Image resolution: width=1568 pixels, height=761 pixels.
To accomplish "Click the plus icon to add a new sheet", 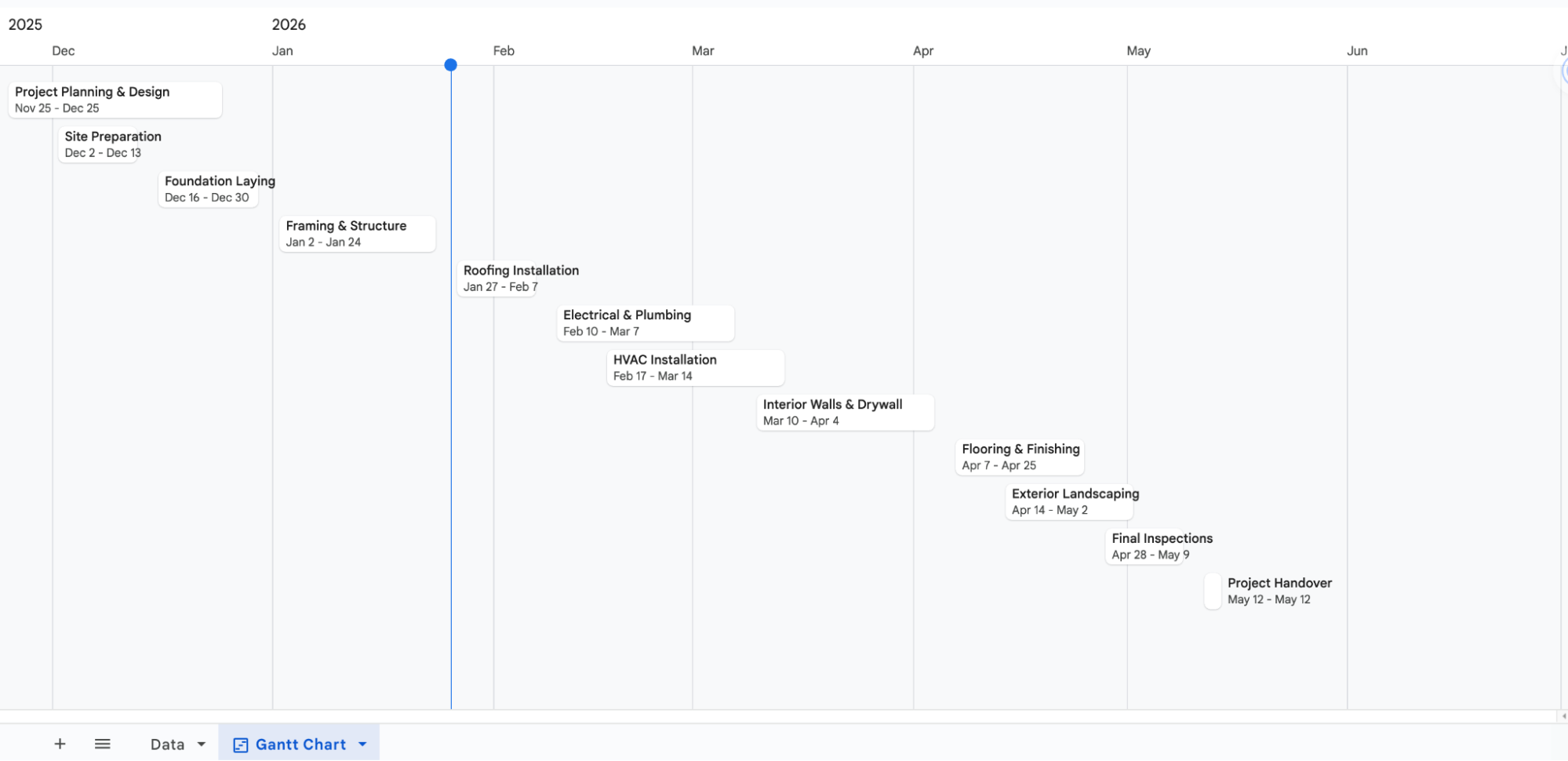I will [x=60, y=744].
